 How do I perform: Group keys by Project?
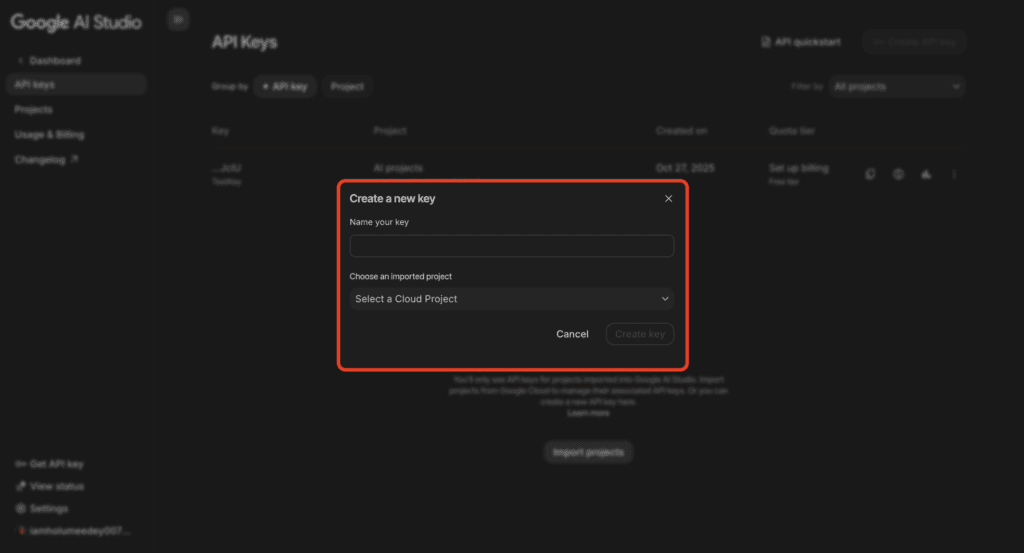(347, 87)
